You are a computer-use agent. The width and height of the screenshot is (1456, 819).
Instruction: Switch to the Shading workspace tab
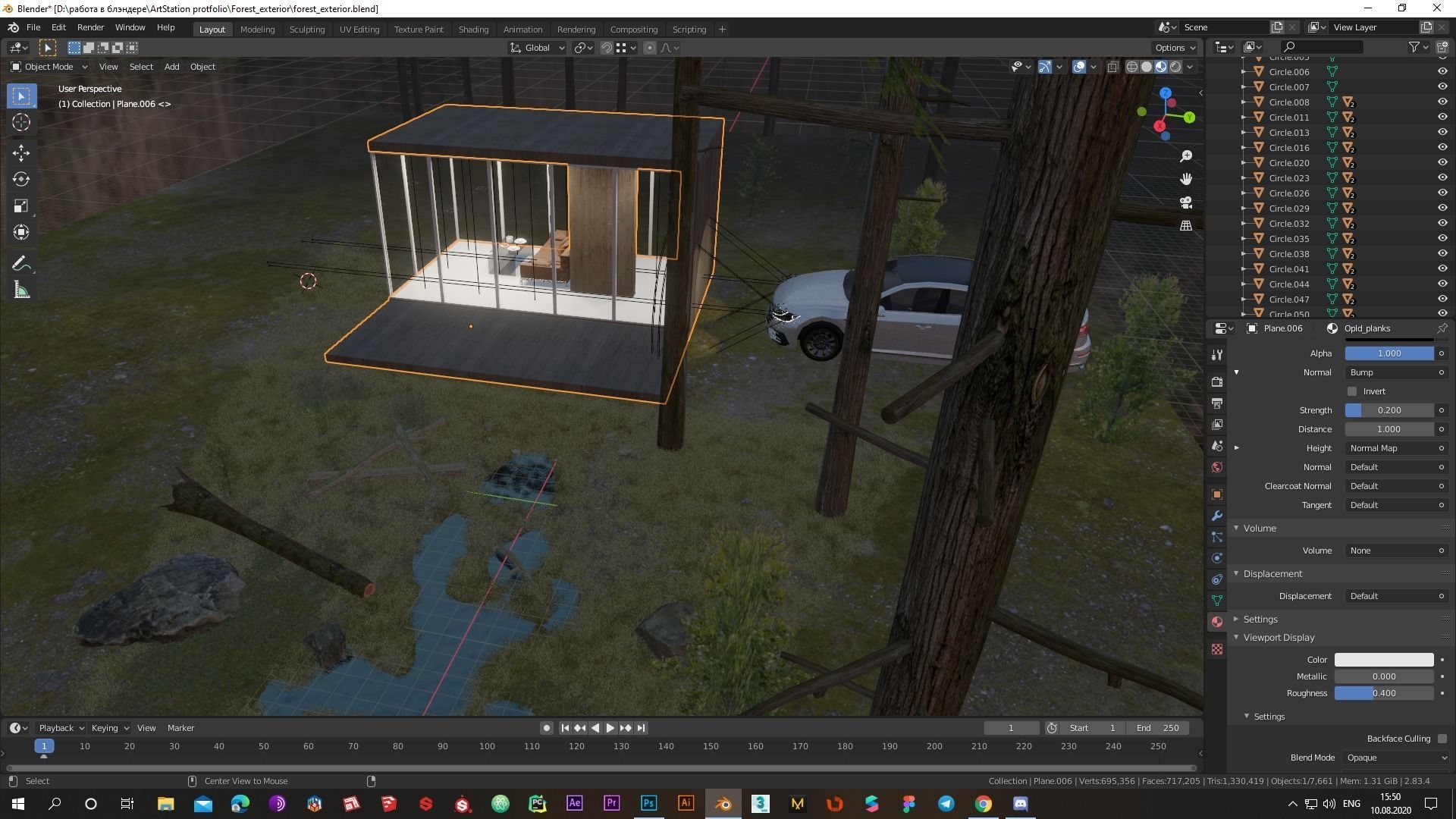point(473,30)
